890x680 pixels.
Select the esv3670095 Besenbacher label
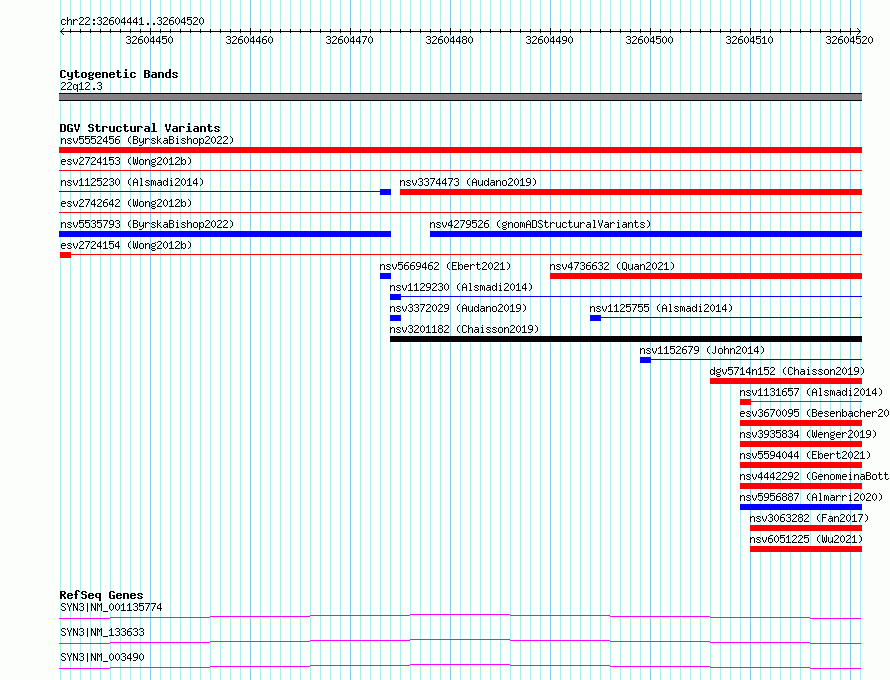pos(815,413)
